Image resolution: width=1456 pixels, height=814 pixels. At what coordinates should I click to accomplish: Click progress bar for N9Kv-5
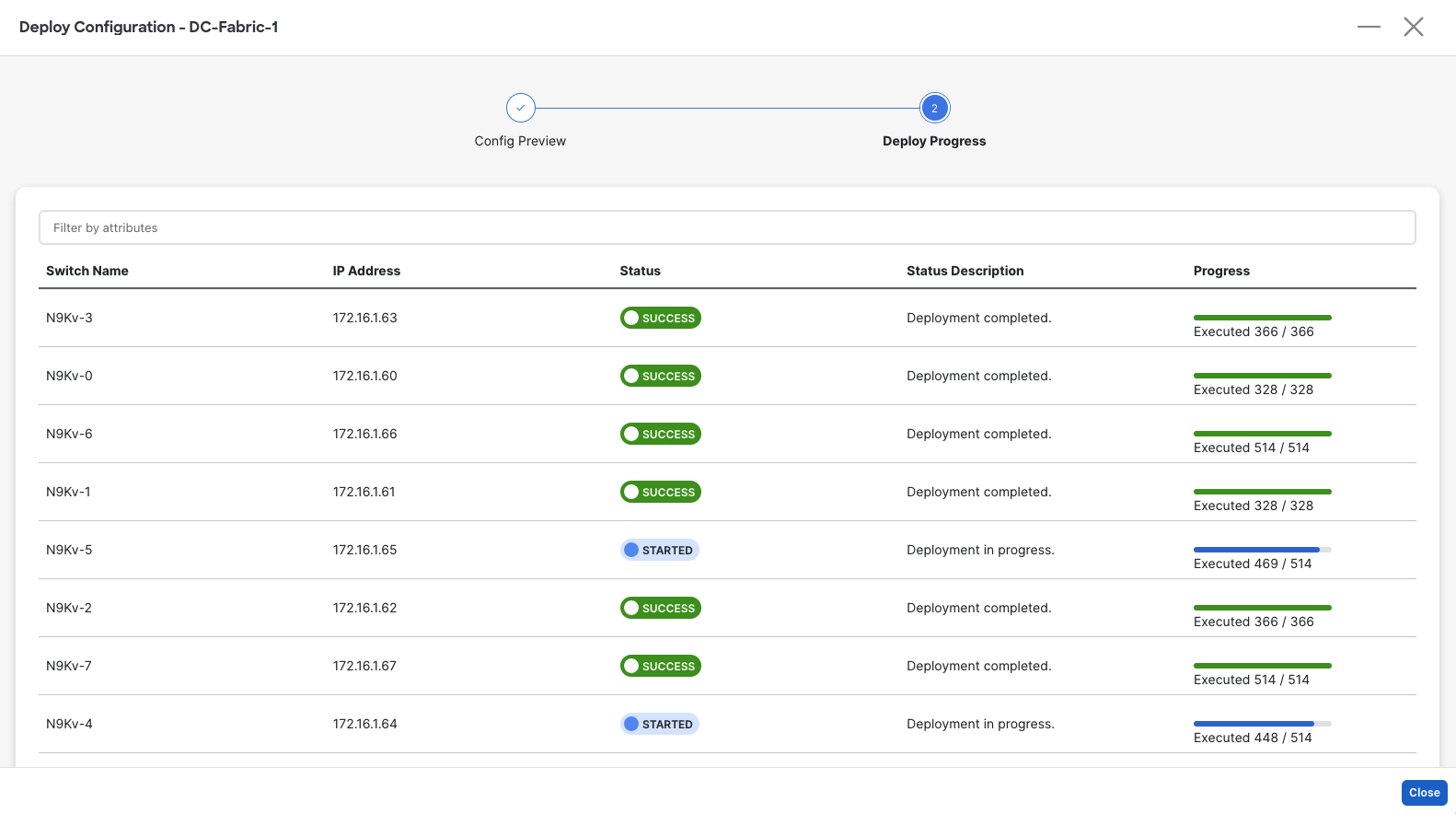pyautogui.click(x=1263, y=550)
